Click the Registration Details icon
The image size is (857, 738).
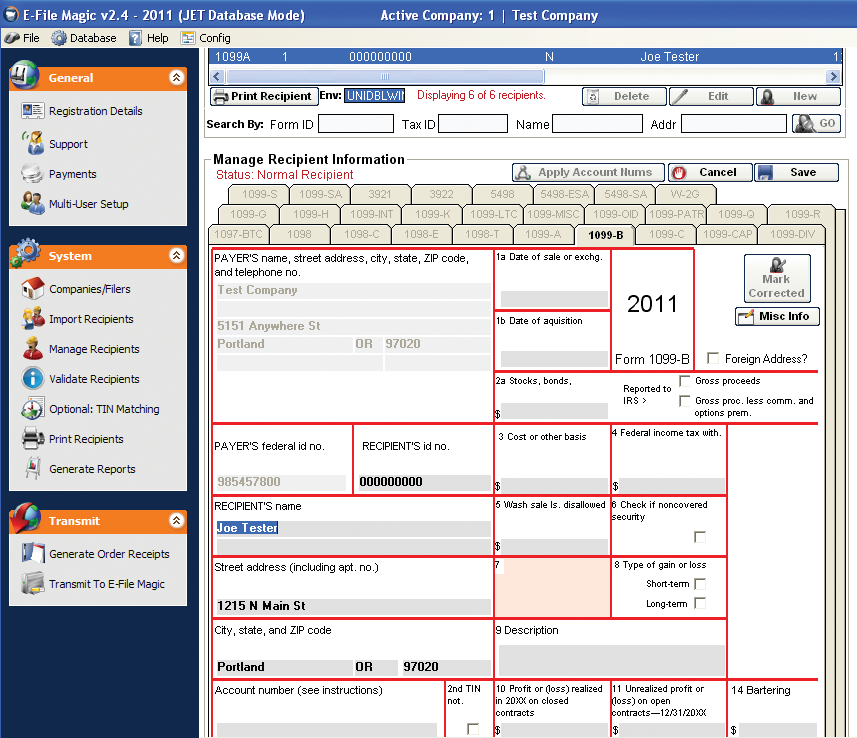[32, 111]
